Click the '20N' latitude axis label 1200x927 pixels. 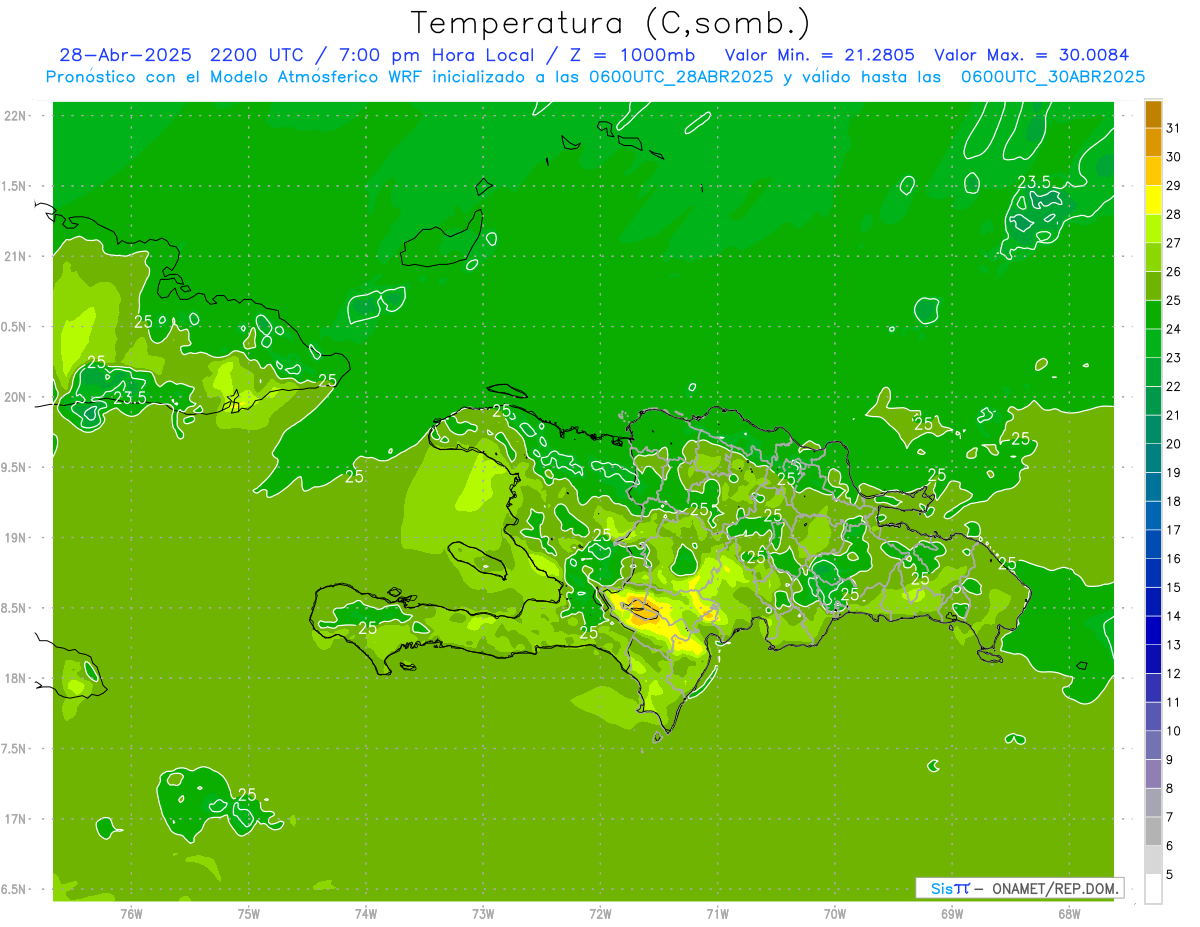point(17,397)
